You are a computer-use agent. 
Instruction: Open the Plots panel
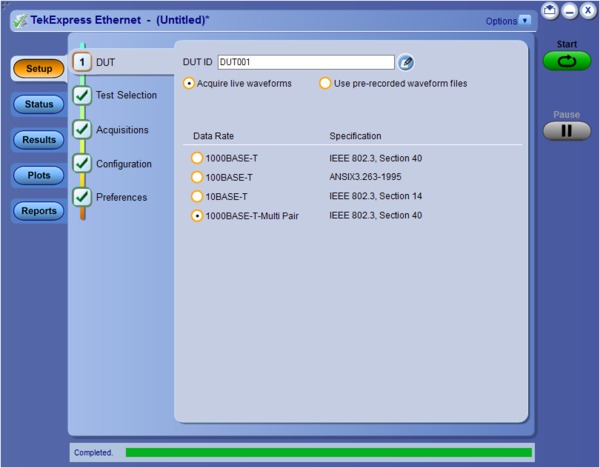39,175
